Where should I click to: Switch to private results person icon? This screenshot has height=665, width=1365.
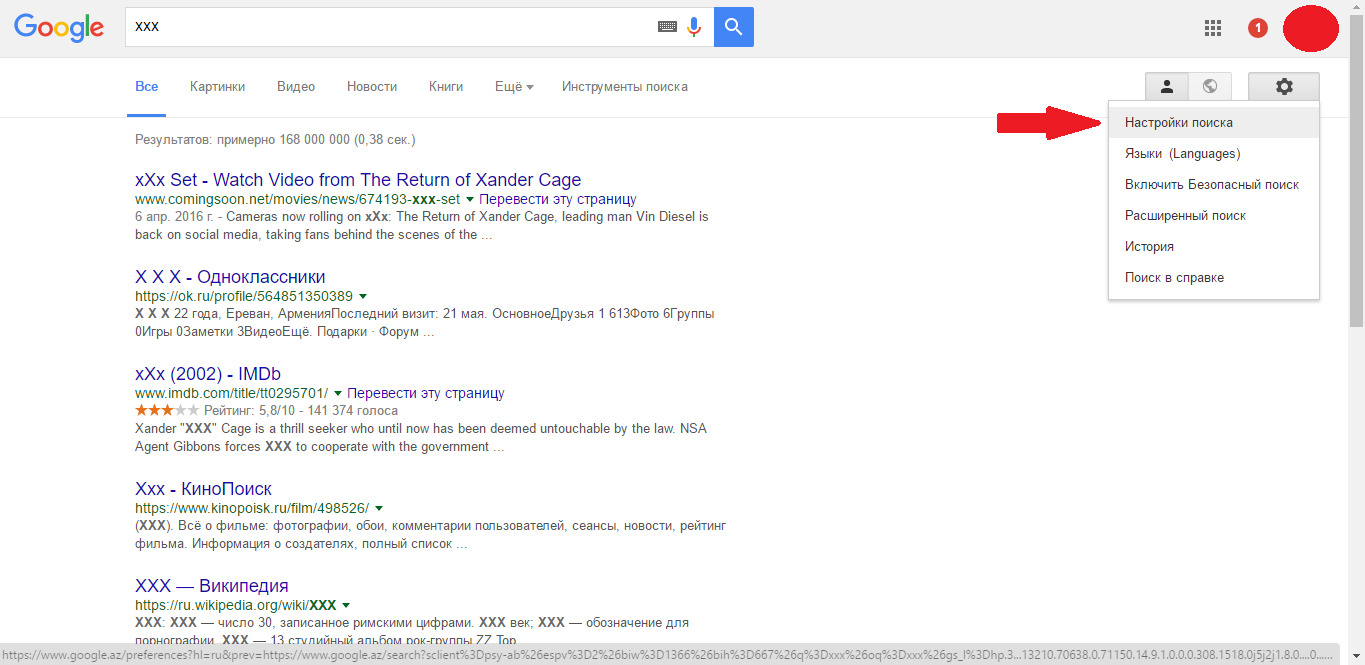pos(1166,87)
